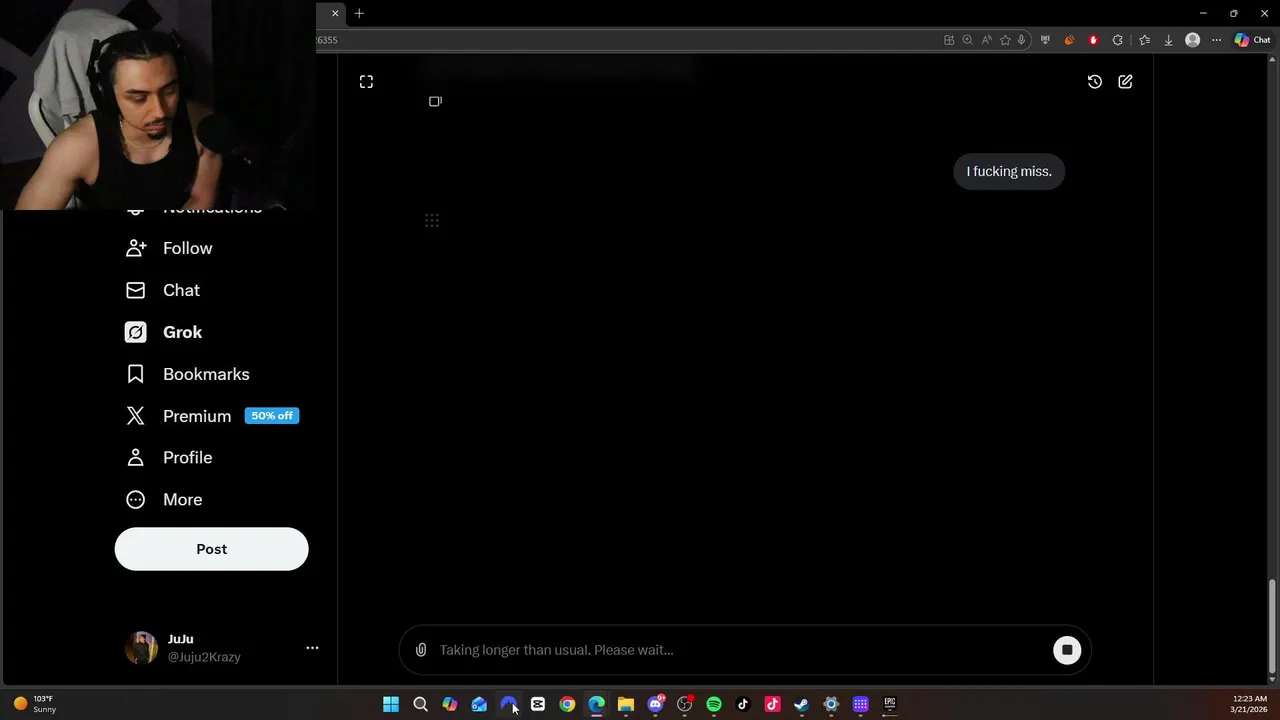Launch Copilot from the taskbar

[x=450, y=704]
